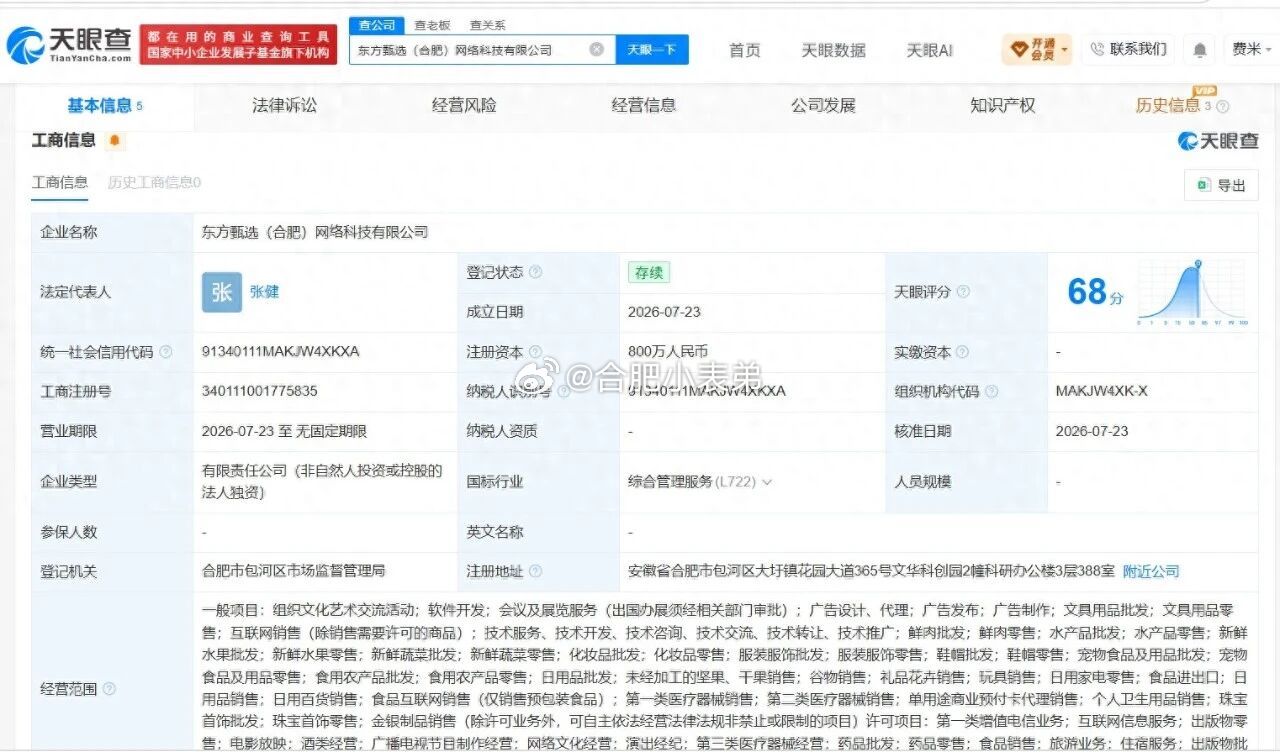Open the 公司发展 tab

tap(823, 105)
